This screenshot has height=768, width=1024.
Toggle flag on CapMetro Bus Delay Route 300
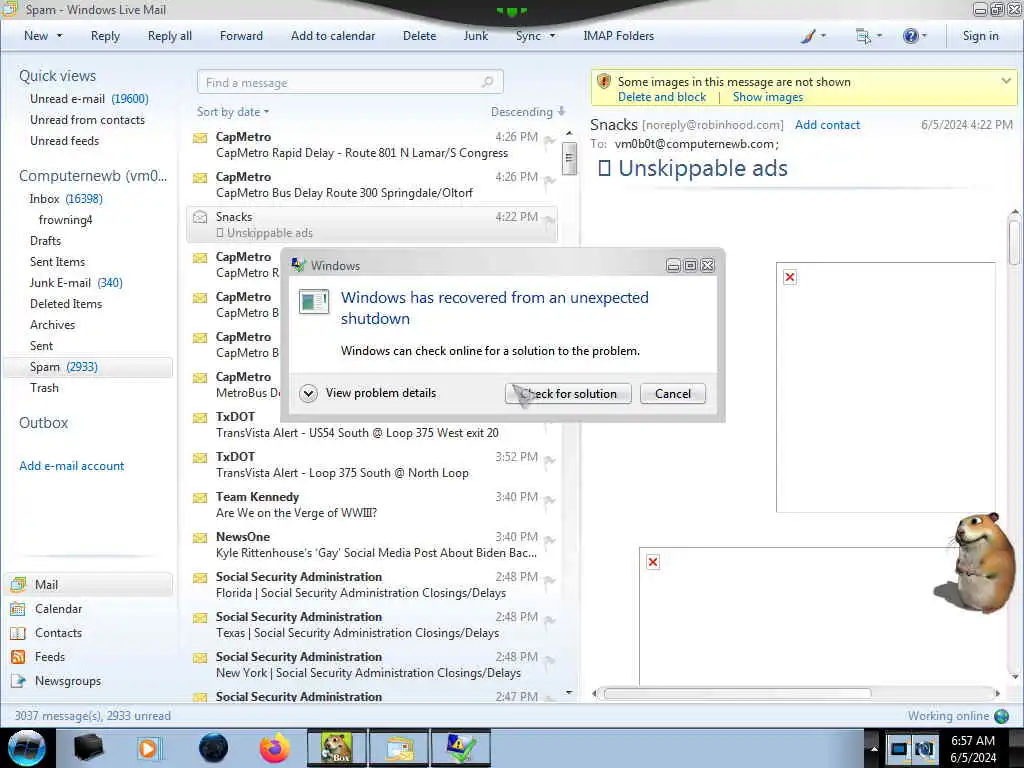pos(549,181)
